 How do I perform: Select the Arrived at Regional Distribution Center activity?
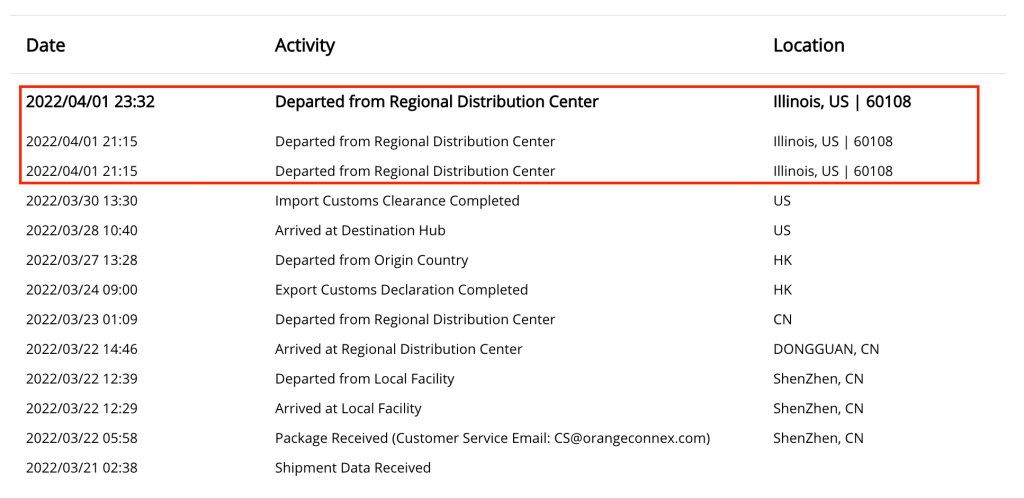[x=398, y=349]
